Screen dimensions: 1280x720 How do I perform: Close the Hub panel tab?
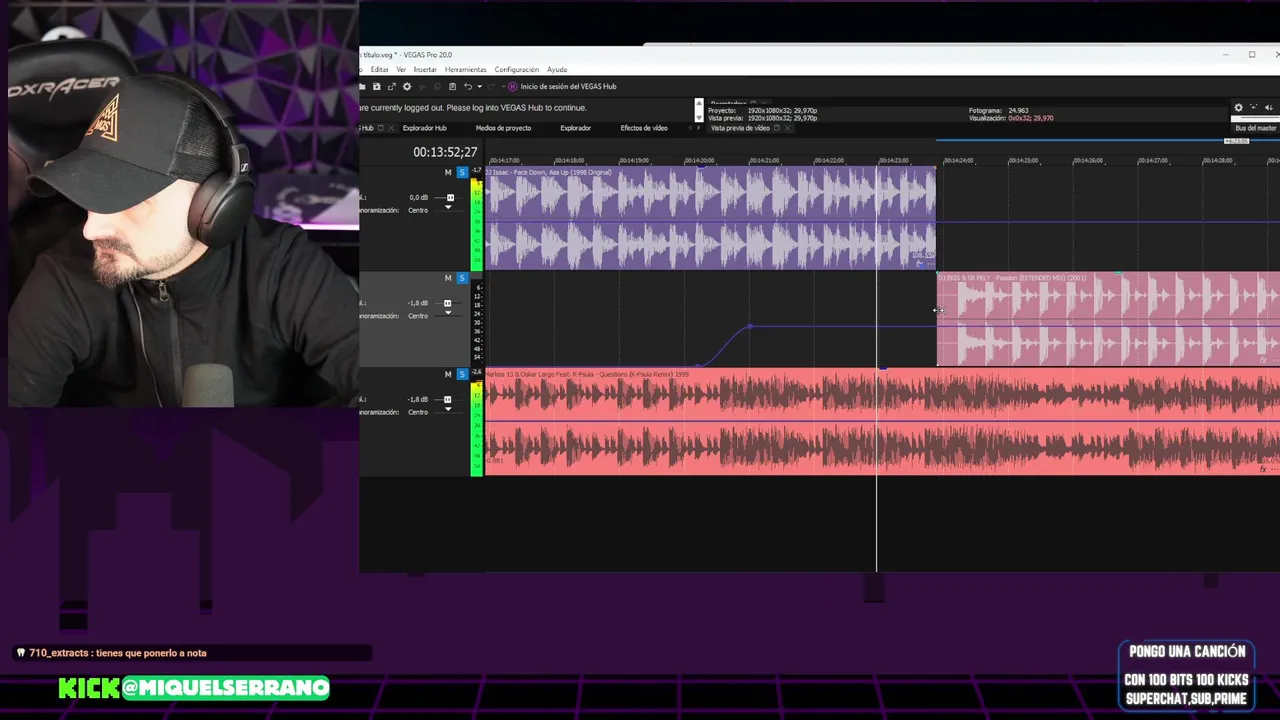pyautogui.click(x=391, y=128)
